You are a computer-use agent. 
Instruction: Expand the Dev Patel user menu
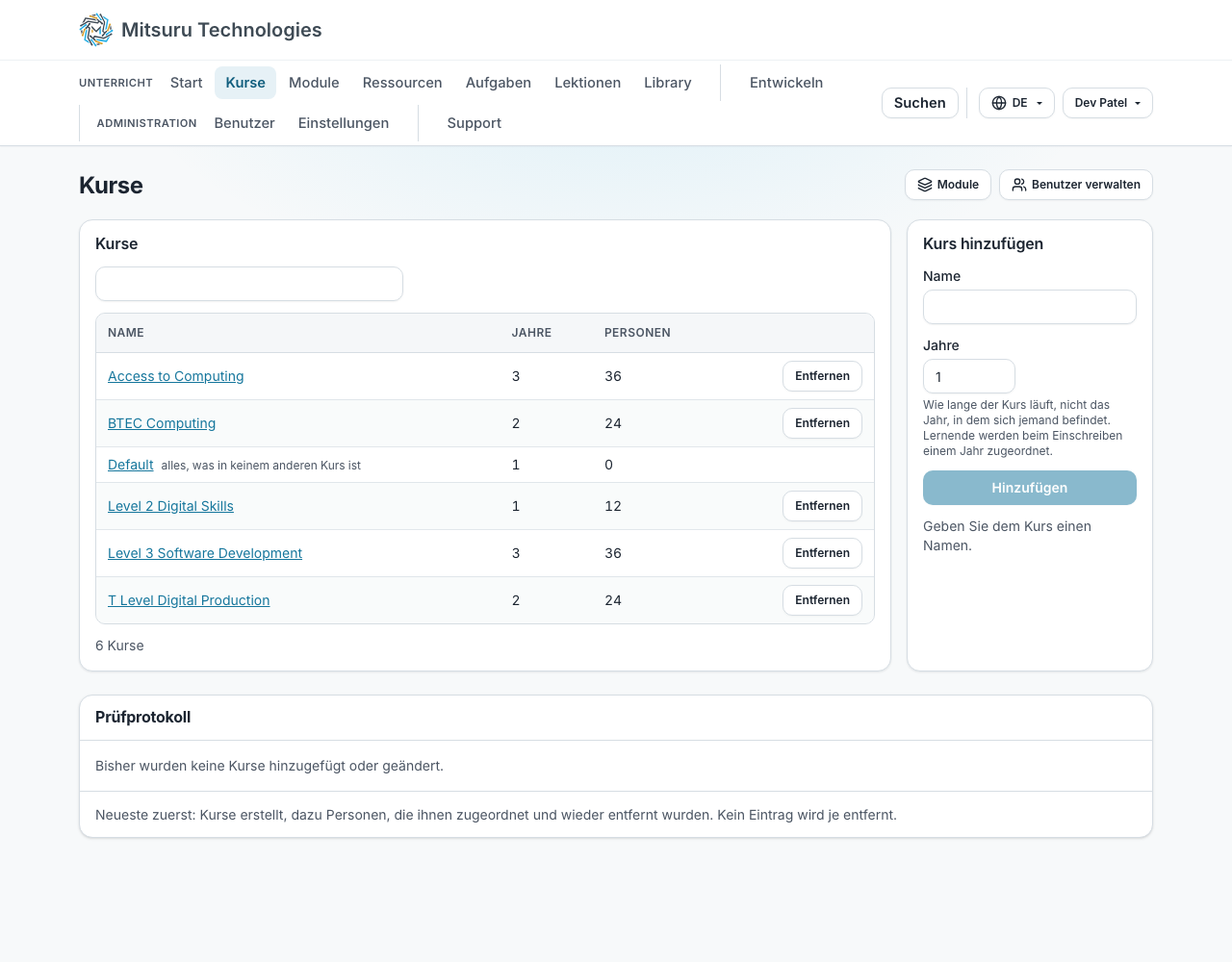pyautogui.click(x=1107, y=103)
